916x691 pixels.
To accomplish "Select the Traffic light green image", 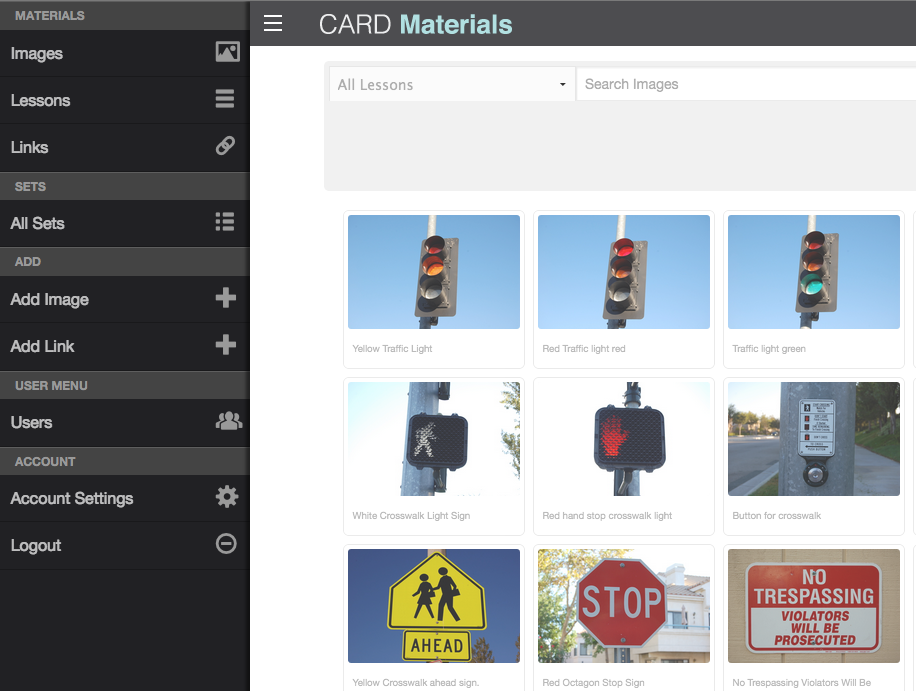I will pos(814,272).
